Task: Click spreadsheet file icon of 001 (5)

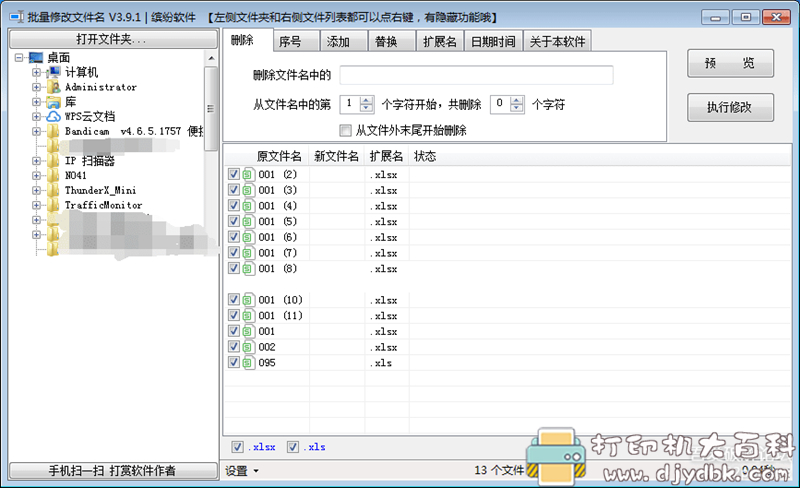Action: tap(248, 222)
